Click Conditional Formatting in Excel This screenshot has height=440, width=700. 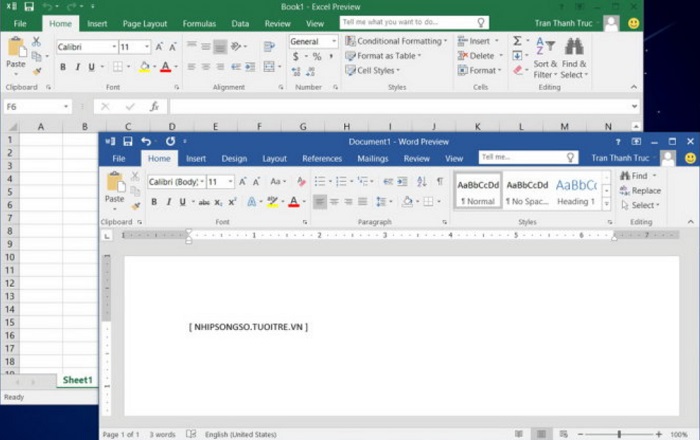[396, 41]
